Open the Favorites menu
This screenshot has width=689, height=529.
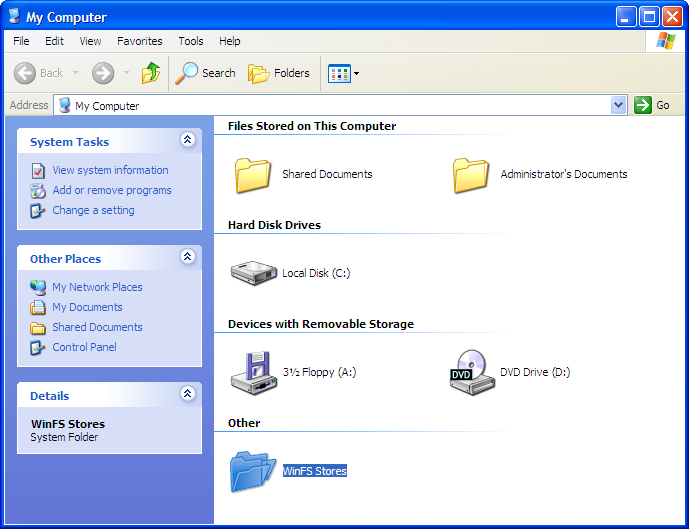(140, 41)
